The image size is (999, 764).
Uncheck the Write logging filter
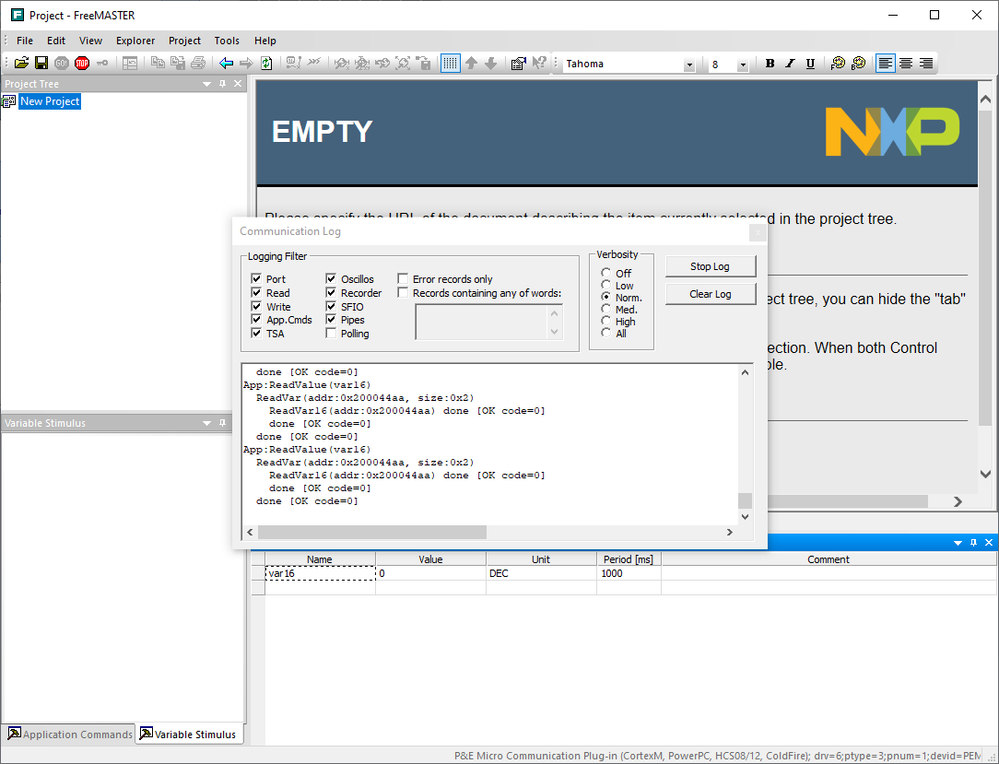(x=256, y=306)
